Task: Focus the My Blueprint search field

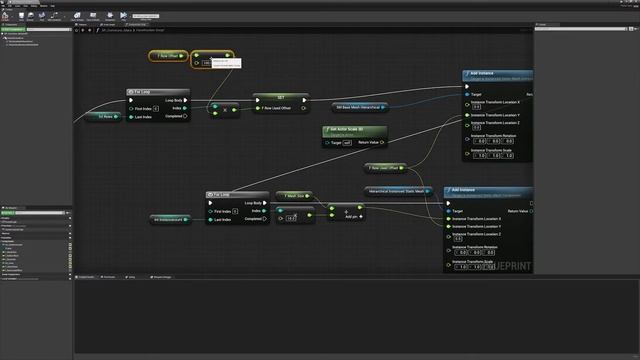Action: click(x=40, y=213)
